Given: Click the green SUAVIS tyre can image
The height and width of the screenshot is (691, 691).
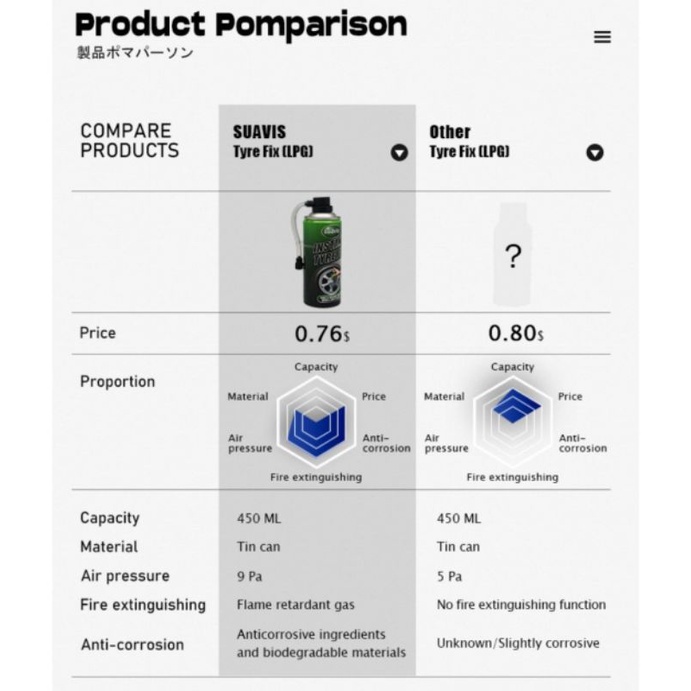Looking at the screenshot, I should 317,252.
